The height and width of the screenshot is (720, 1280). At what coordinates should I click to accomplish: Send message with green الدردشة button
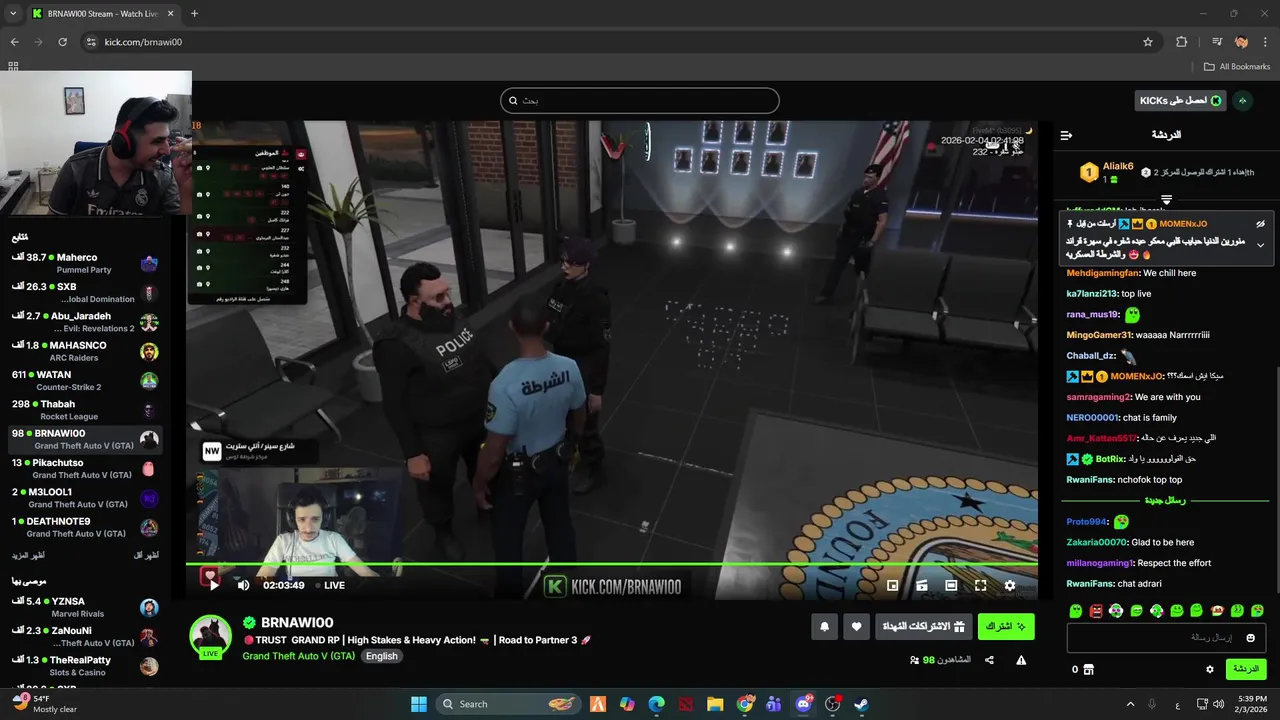1245,669
